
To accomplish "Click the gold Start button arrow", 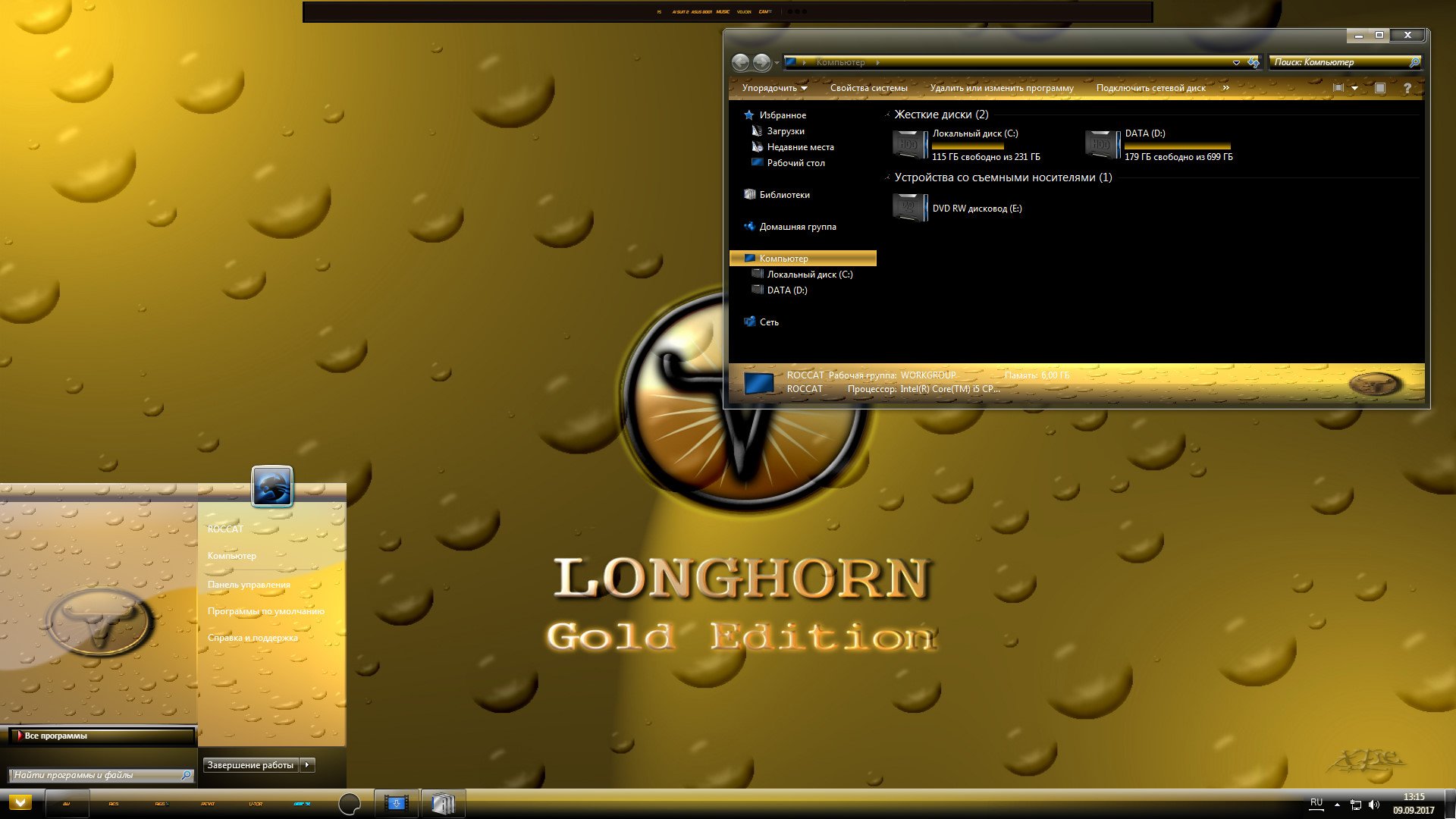I will (20, 802).
